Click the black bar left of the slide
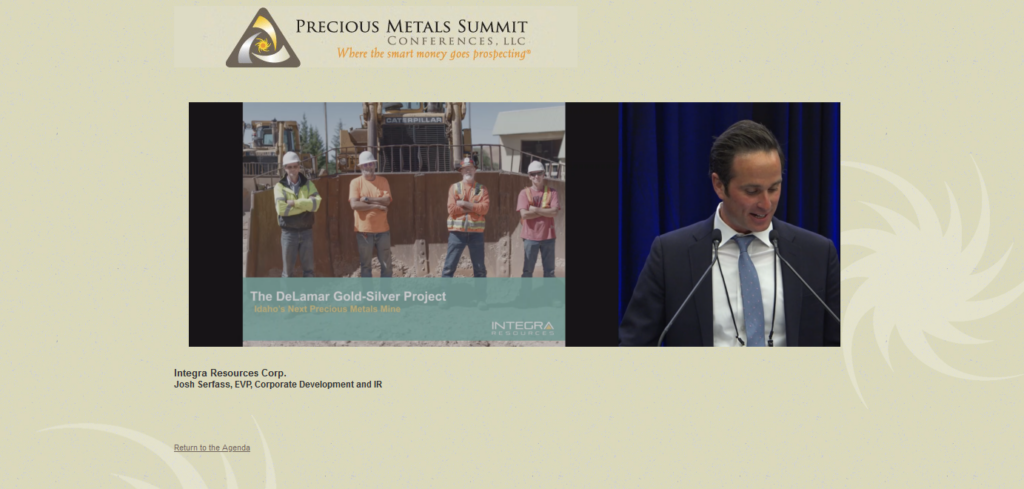Screen dimensions: 1024x489 215,224
